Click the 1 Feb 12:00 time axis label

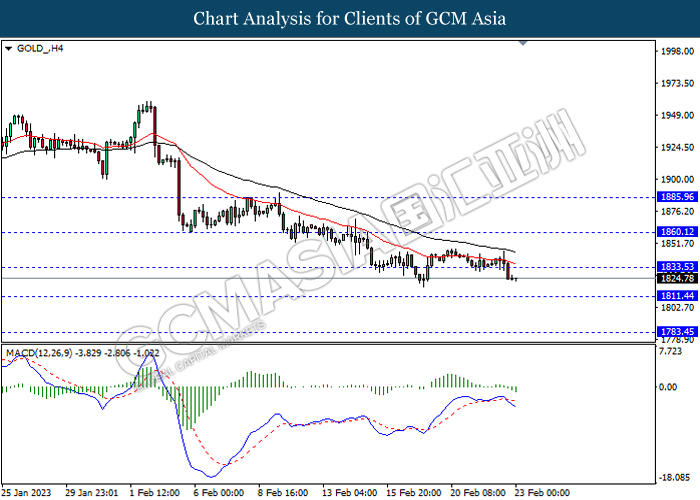tap(154, 493)
